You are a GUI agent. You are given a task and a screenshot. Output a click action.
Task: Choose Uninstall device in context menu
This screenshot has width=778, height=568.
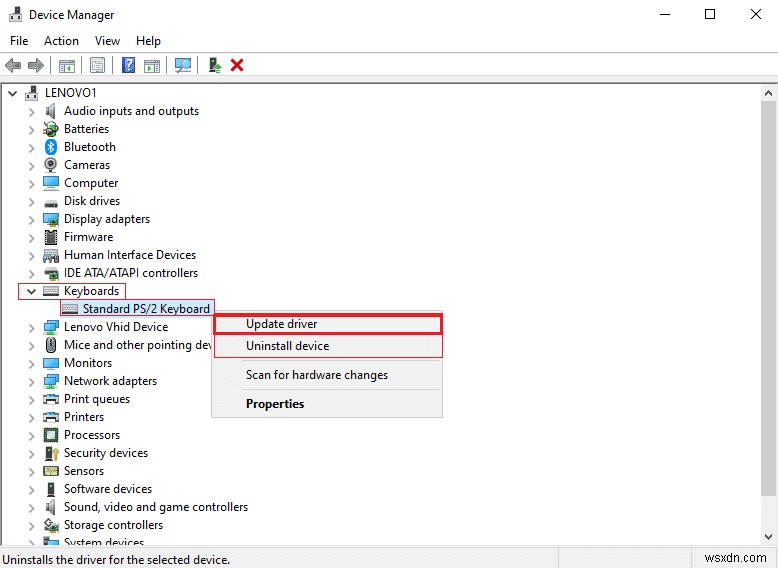click(327, 346)
